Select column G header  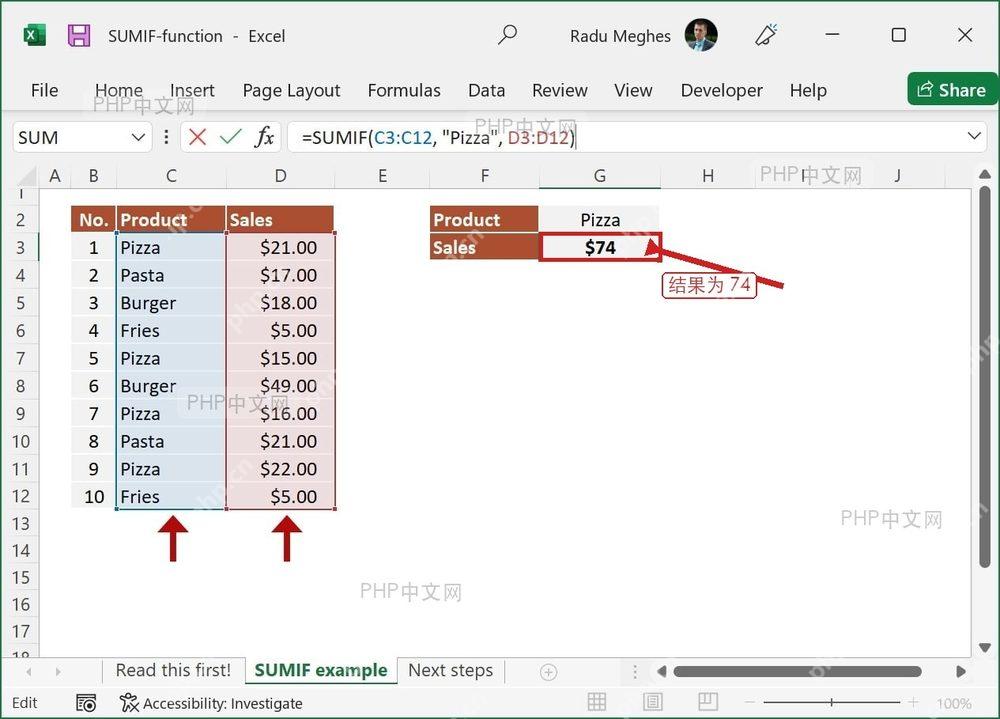click(599, 176)
